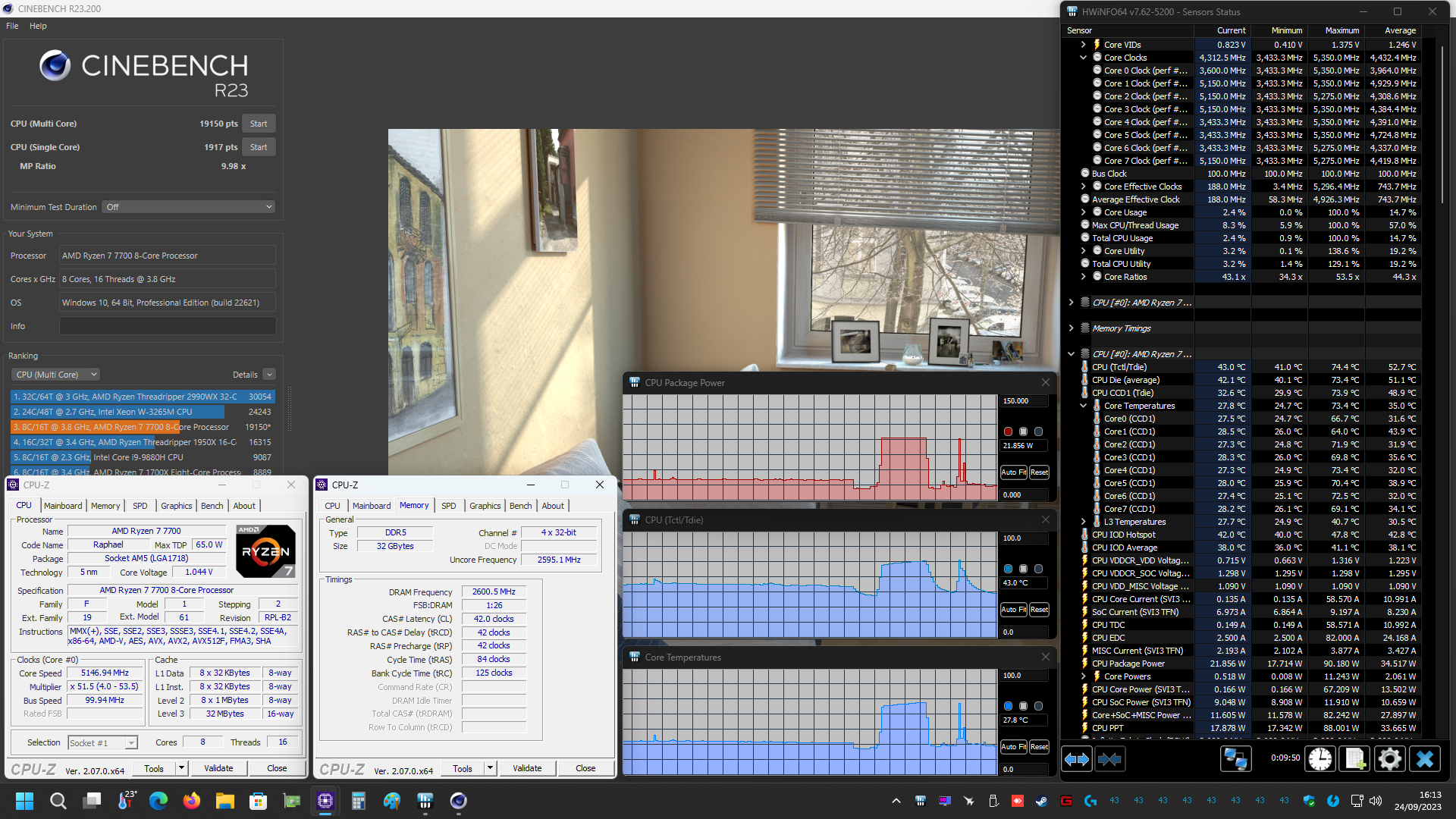Click Reset in Core Temperatures graph

click(x=1039, y=747)
